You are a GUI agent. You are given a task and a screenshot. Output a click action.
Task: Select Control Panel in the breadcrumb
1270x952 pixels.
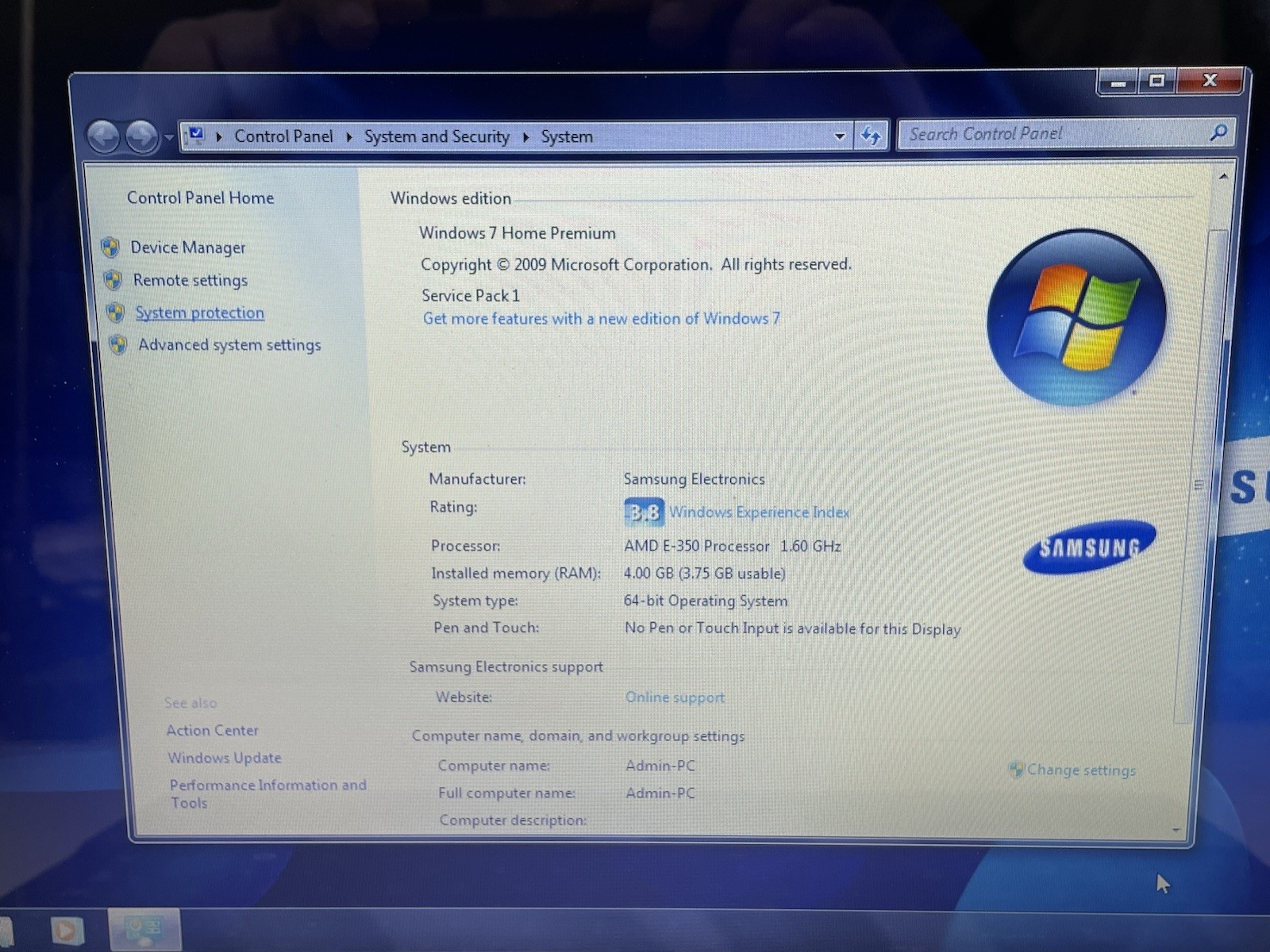click(x=283, y=136)
